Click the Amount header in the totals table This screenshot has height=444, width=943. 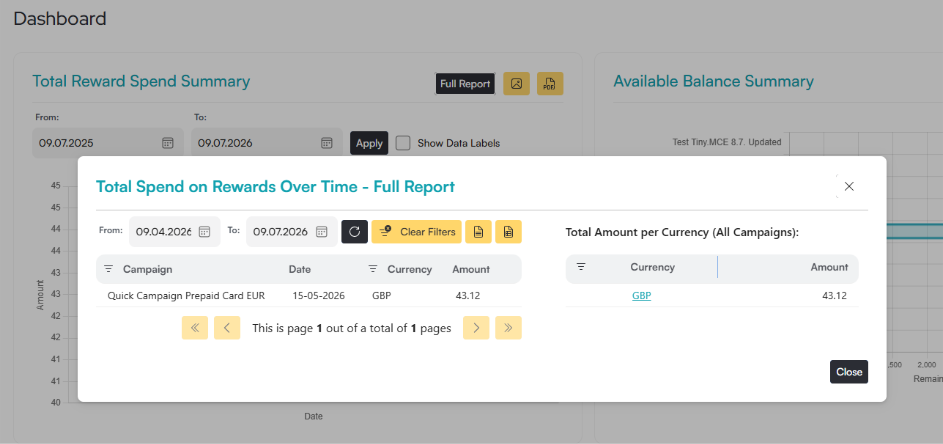point(829,267)
